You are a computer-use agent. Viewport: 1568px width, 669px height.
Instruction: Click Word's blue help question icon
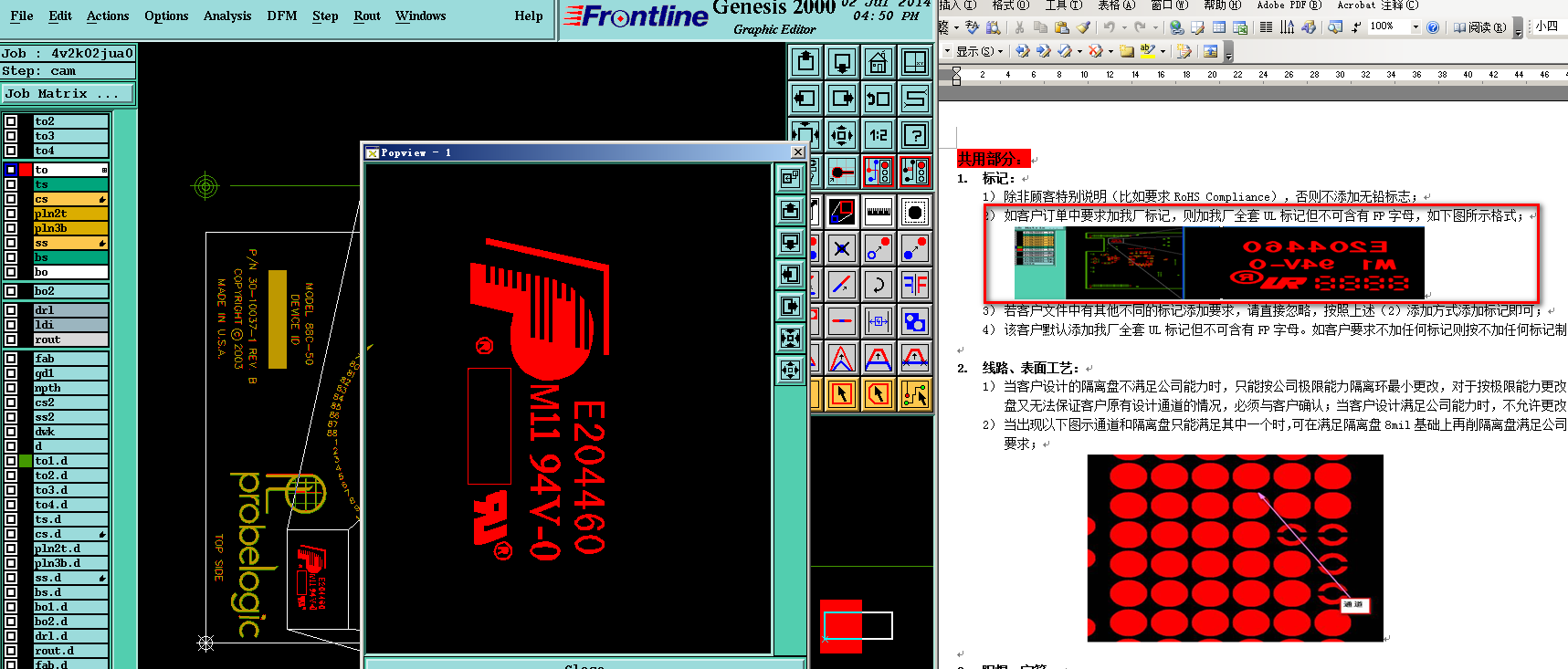(1433, 27)
